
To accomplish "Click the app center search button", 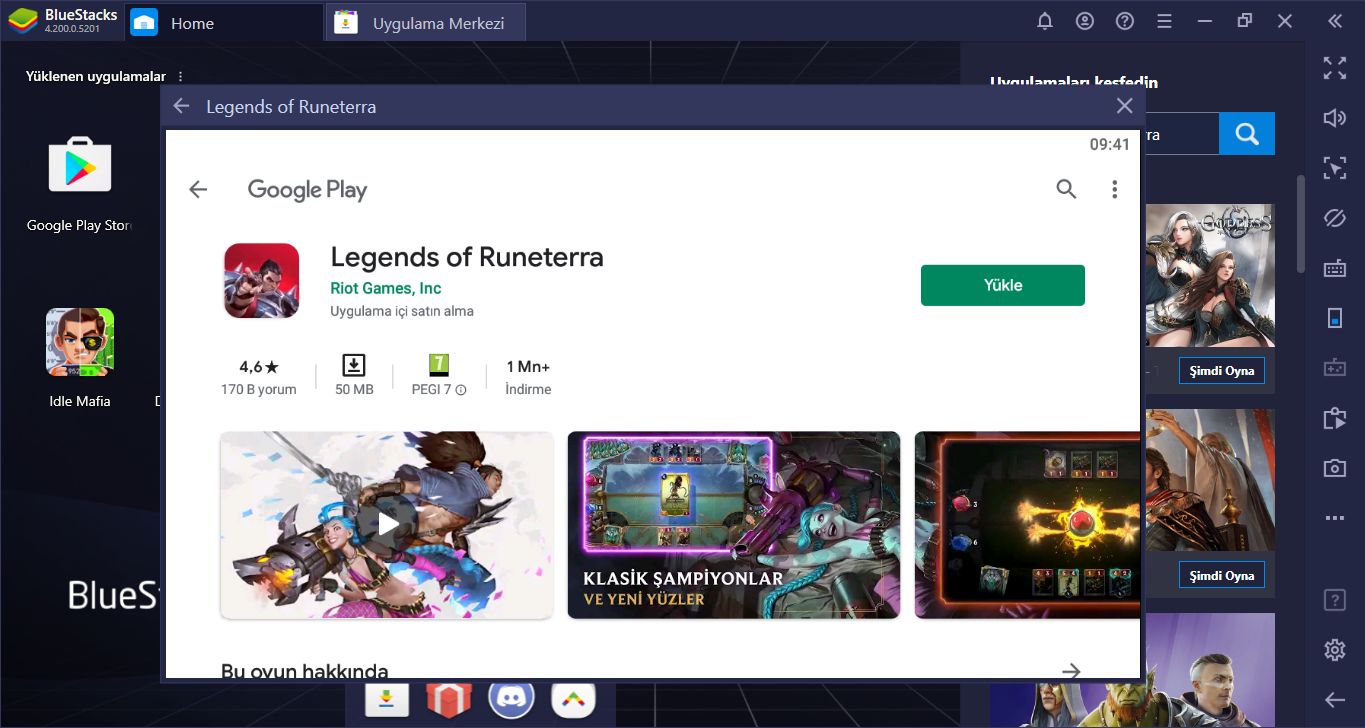I will 1246,133.
